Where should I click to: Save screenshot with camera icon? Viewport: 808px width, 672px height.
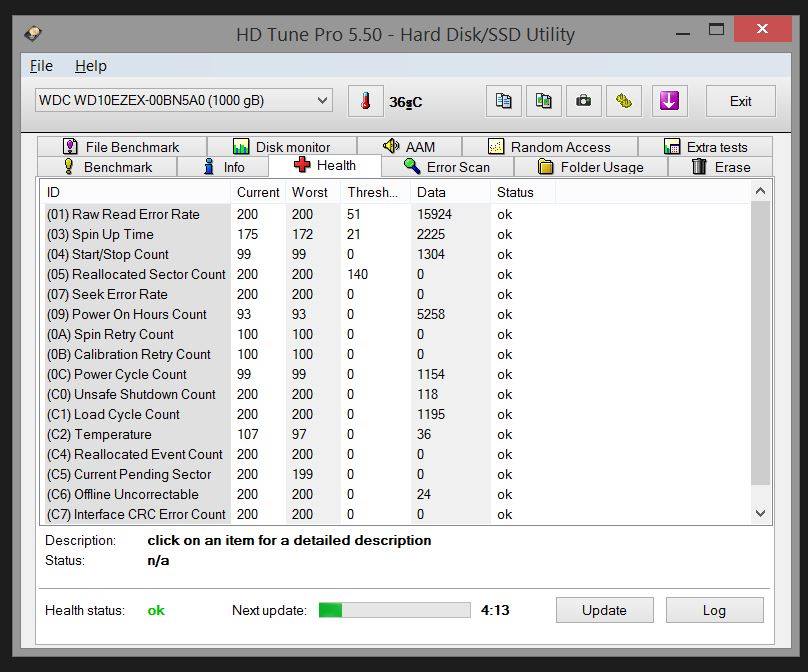point(583,101)
